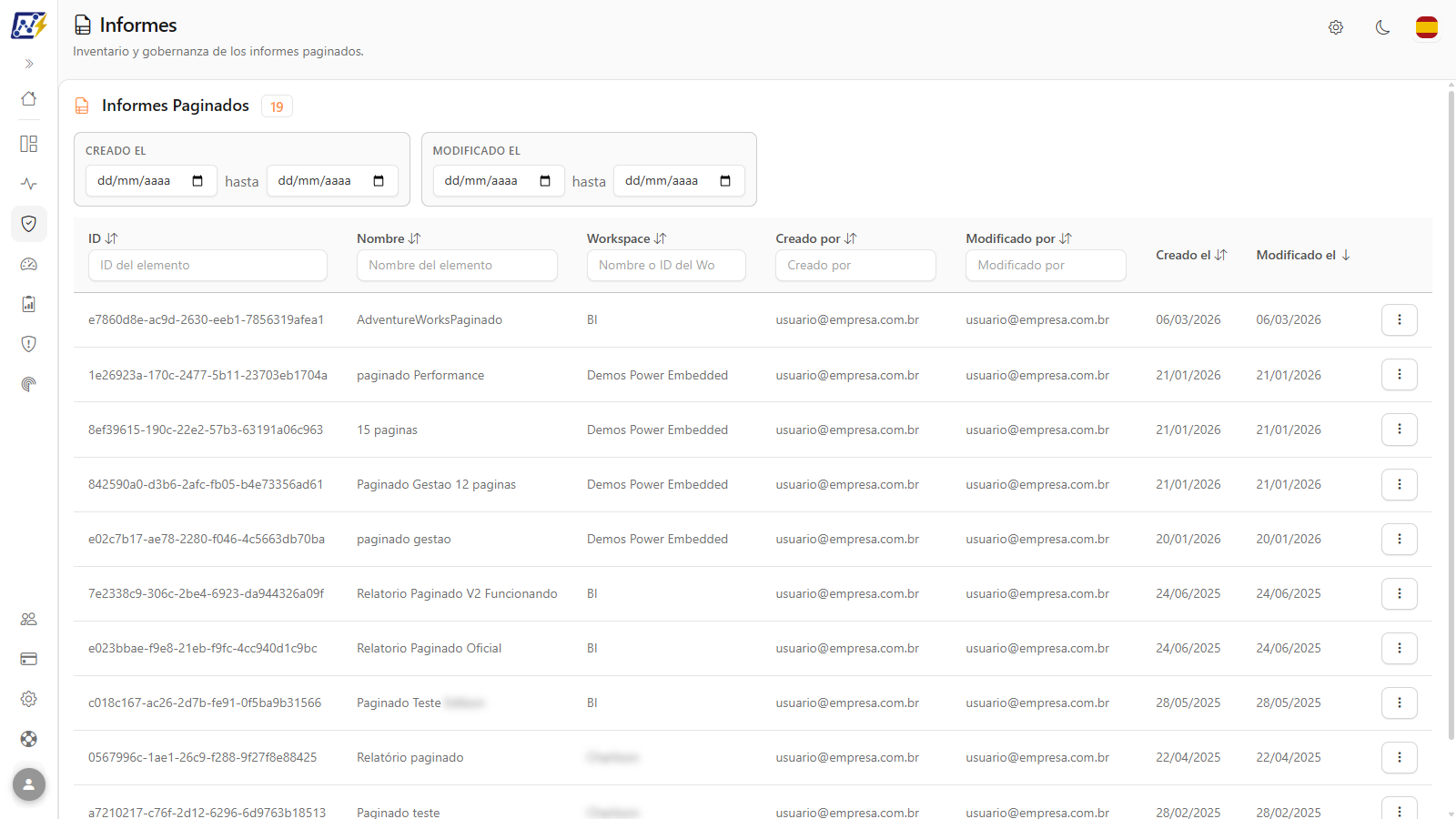Focus the Workspace filter field
Viewport: 1456px width, 819px height.
coord(666,265)
